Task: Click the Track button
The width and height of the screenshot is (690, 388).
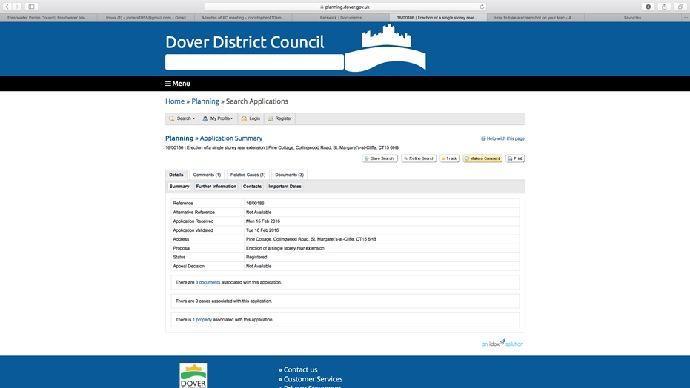Action: click(449, 158)
